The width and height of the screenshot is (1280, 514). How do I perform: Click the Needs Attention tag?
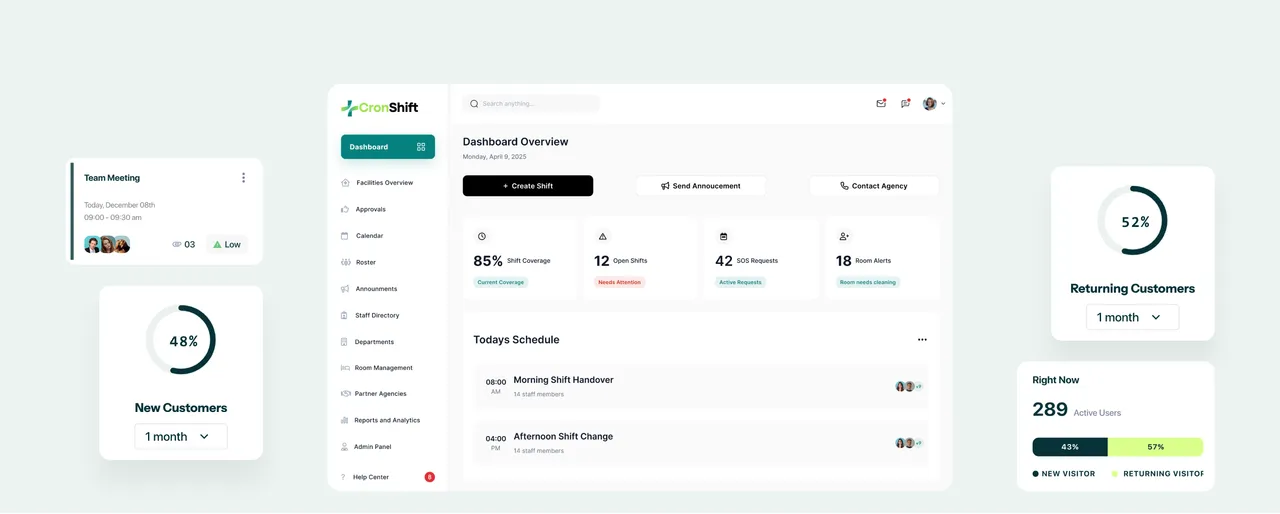(619, 282)
